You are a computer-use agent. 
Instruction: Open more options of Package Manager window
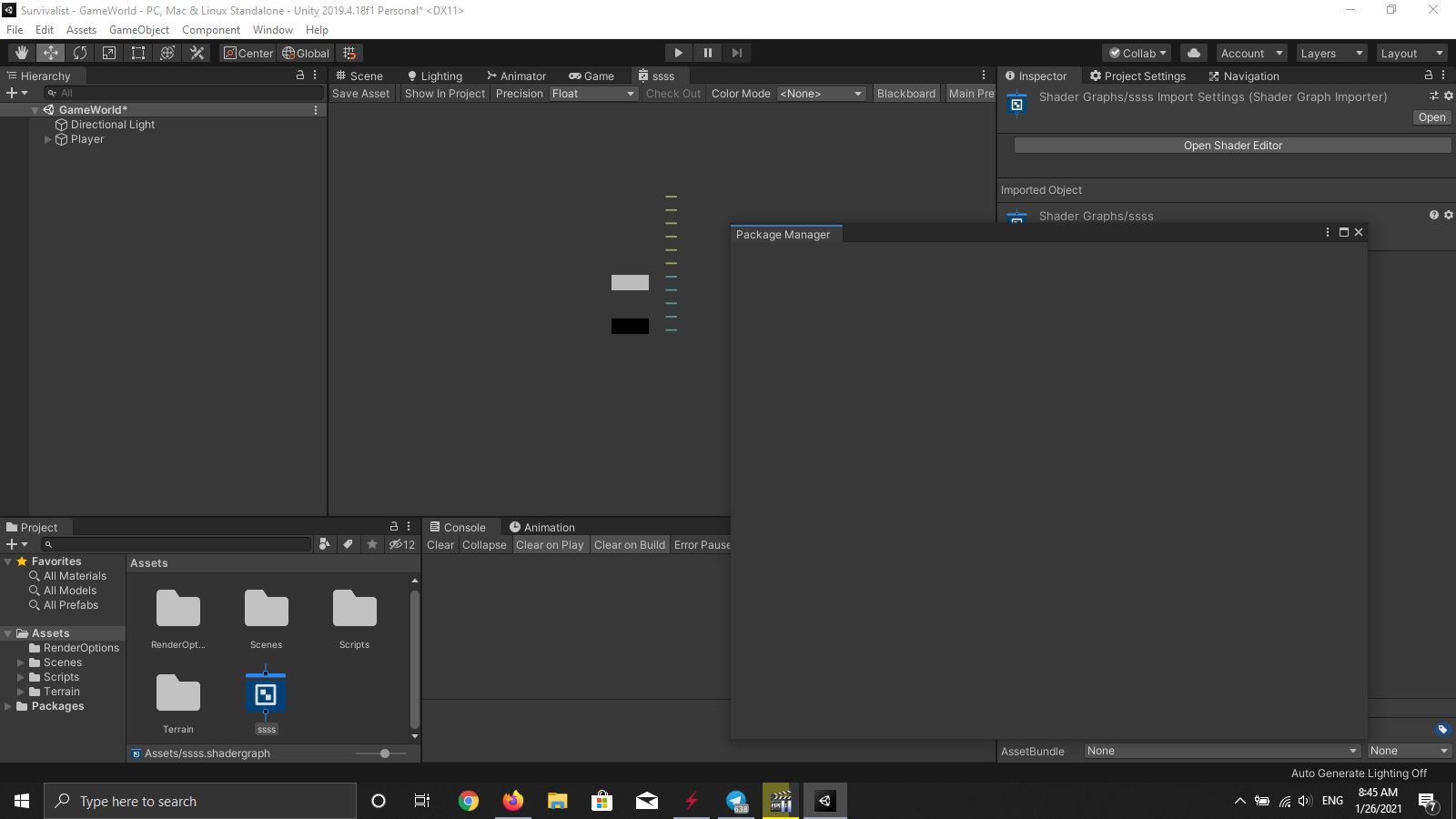[x=1328, y=232]
